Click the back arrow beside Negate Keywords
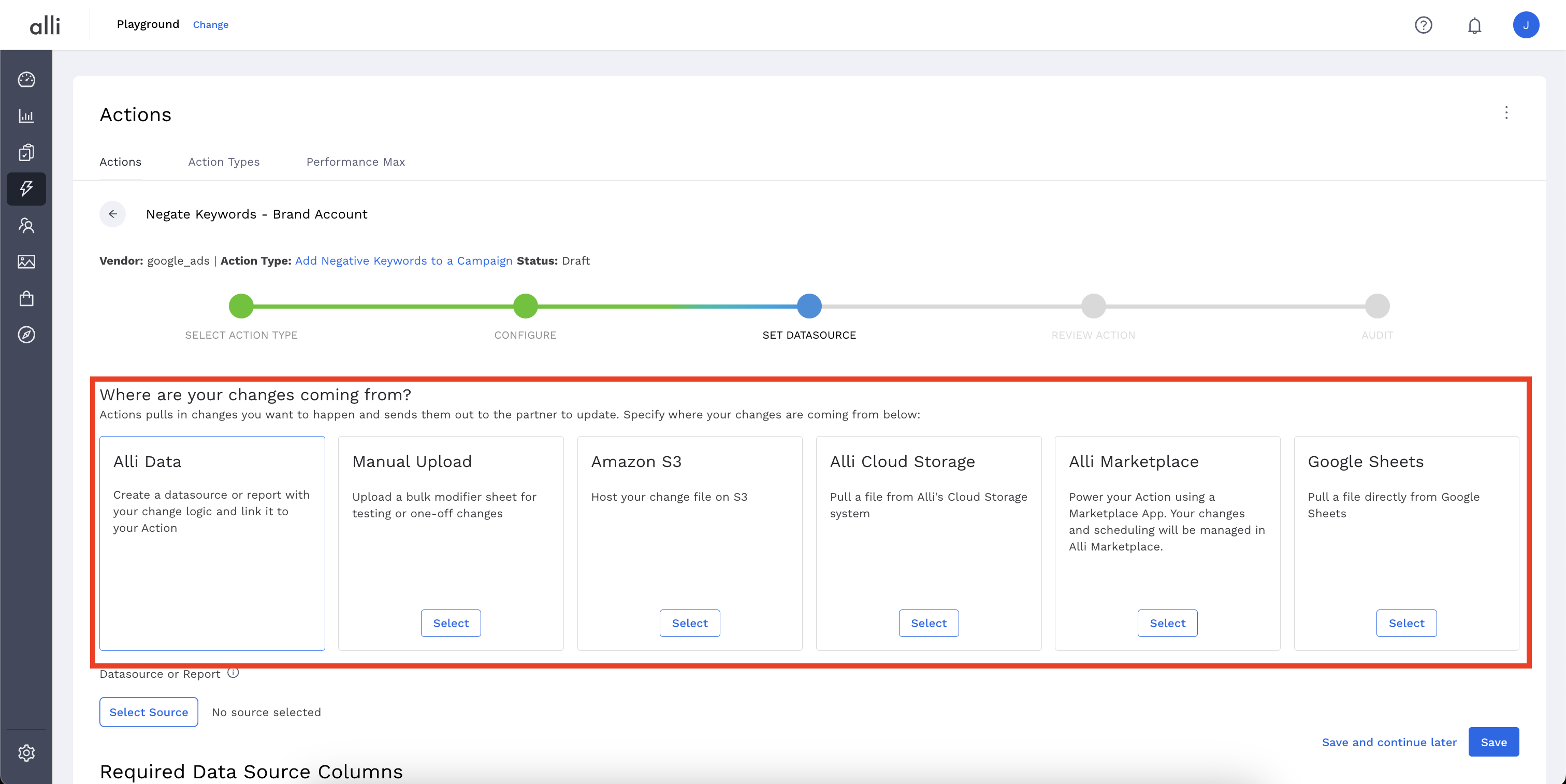Viewport: 1566px width, 784px height. pyautogui.click(x=112, y=214)
